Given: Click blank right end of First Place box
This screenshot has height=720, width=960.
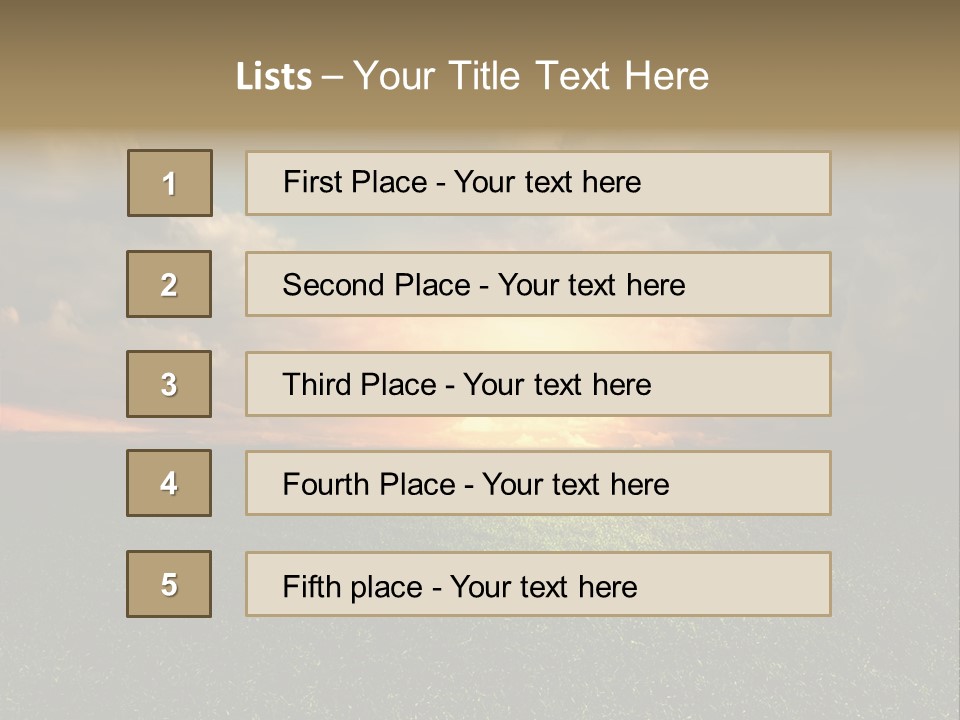Looking at the screenshot, I should (760, 183).
